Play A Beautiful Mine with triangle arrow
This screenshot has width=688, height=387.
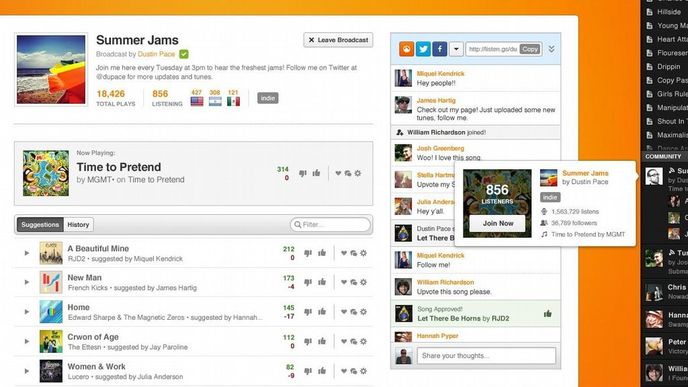click(27, 253)
